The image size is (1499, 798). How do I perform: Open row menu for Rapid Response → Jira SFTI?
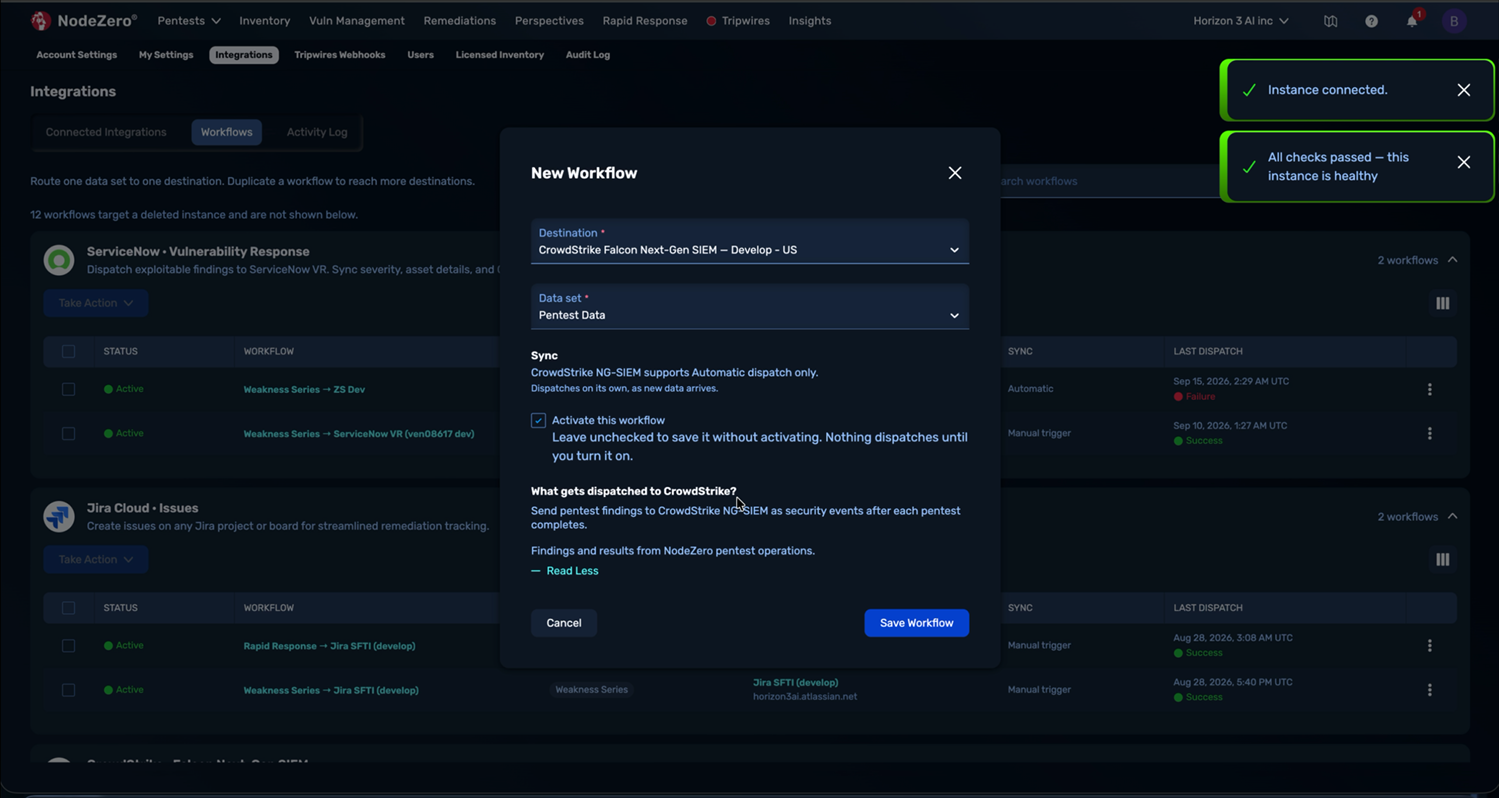[1429, 646]
